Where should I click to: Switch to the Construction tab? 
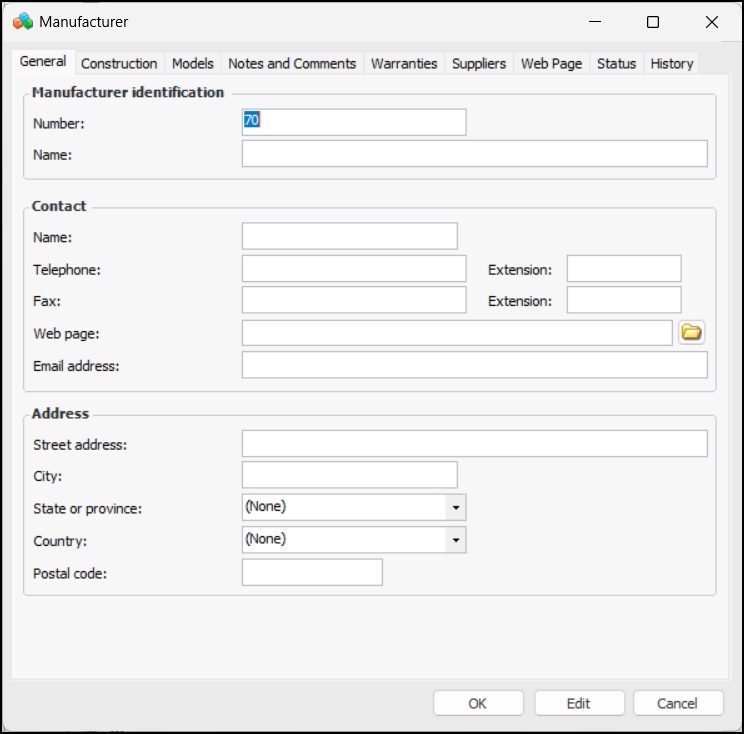point(119,63)
